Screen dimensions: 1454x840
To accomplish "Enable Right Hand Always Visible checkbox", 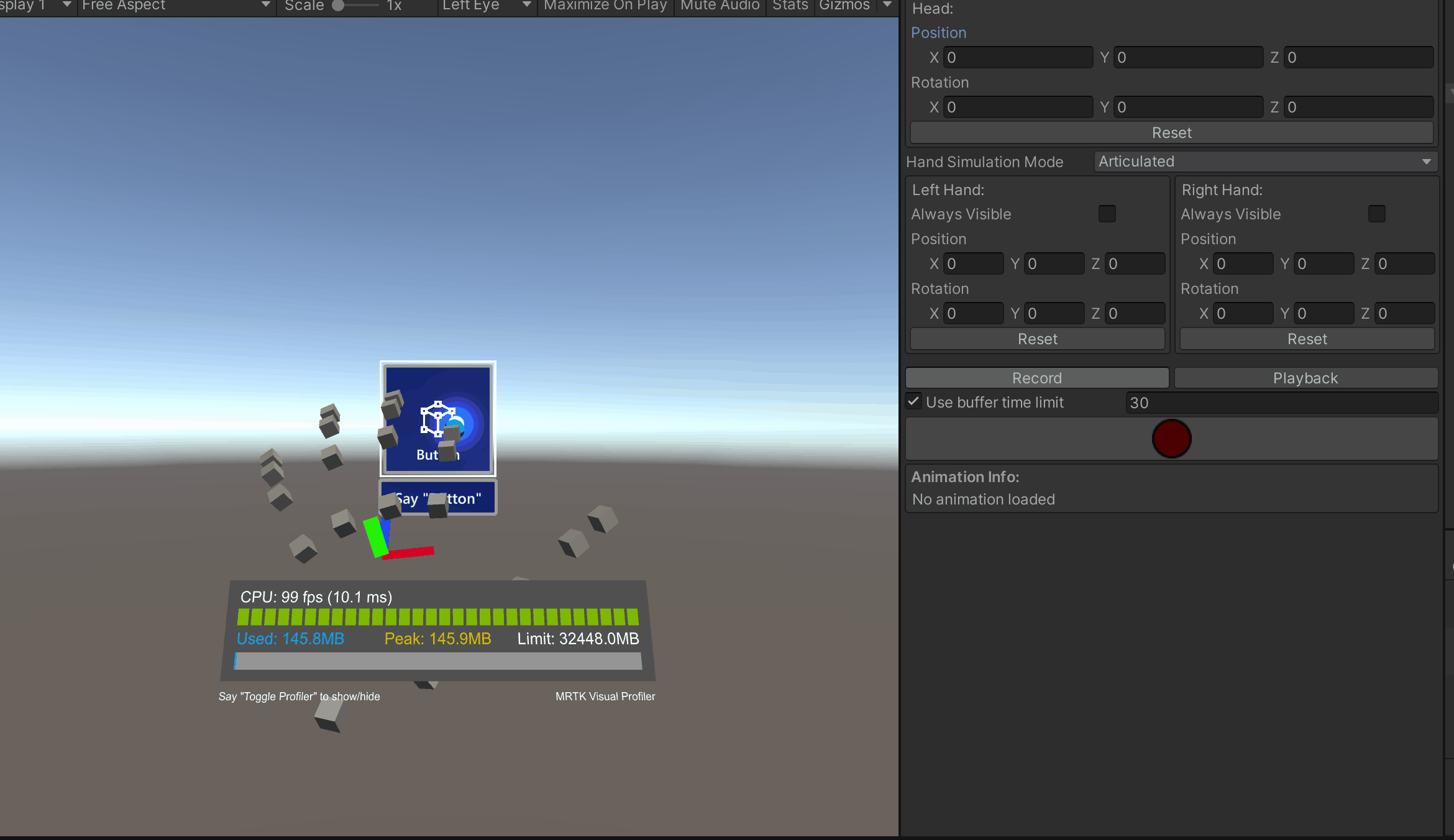I will pos(1376,214).
